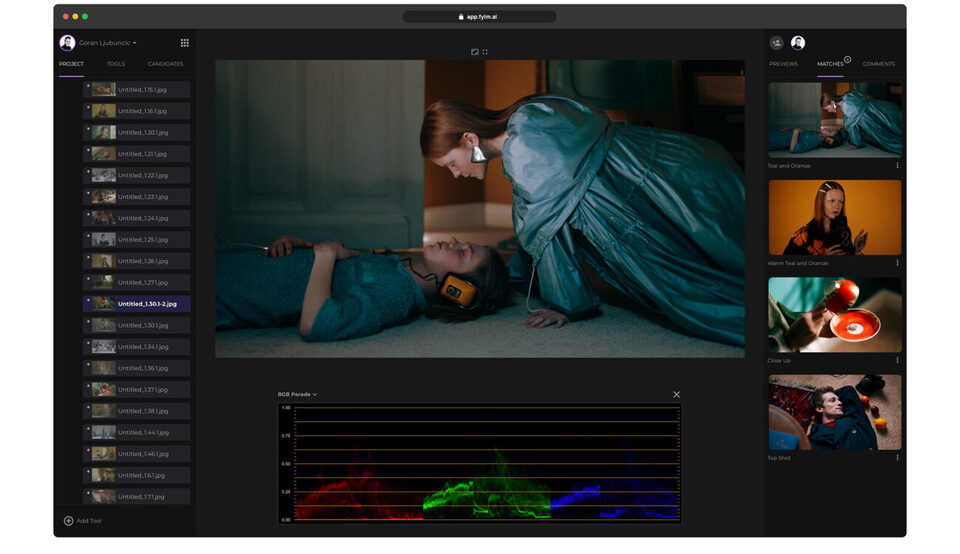Click the image compare view icon

pos(475,52)
